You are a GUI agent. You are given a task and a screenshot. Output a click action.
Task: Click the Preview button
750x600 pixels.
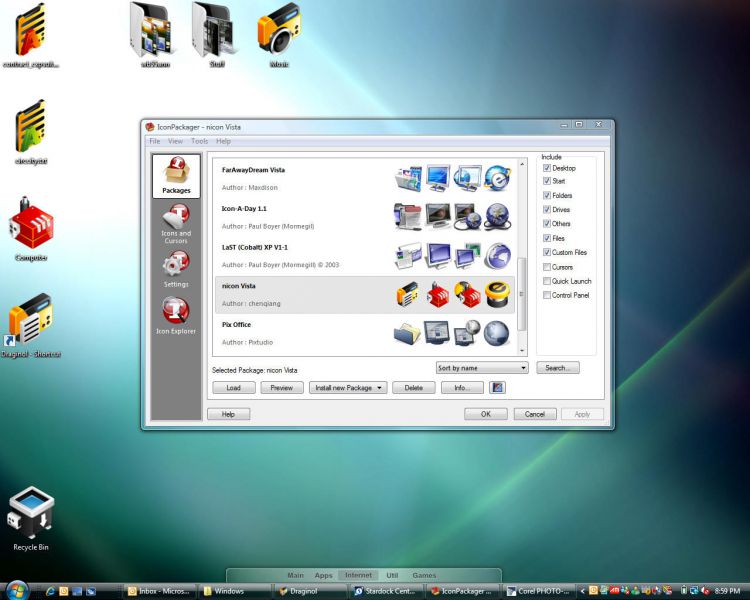[x=282, y=388]
